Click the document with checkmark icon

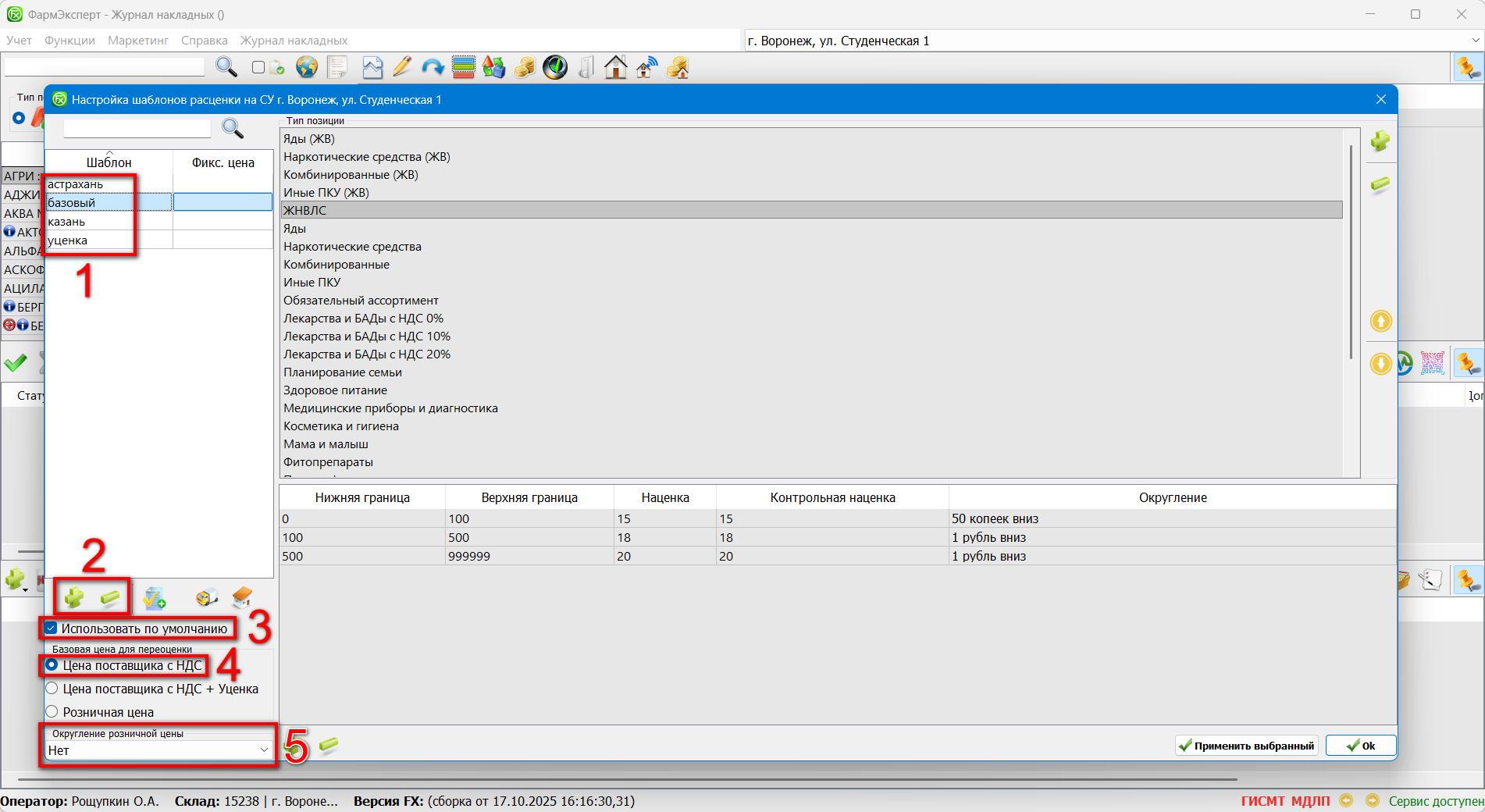pyautogui.click(x=155, y=598)
